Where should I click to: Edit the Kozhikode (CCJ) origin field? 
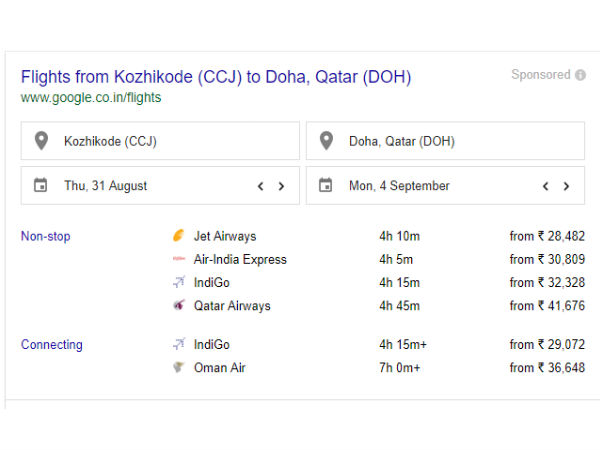point(170,141)
